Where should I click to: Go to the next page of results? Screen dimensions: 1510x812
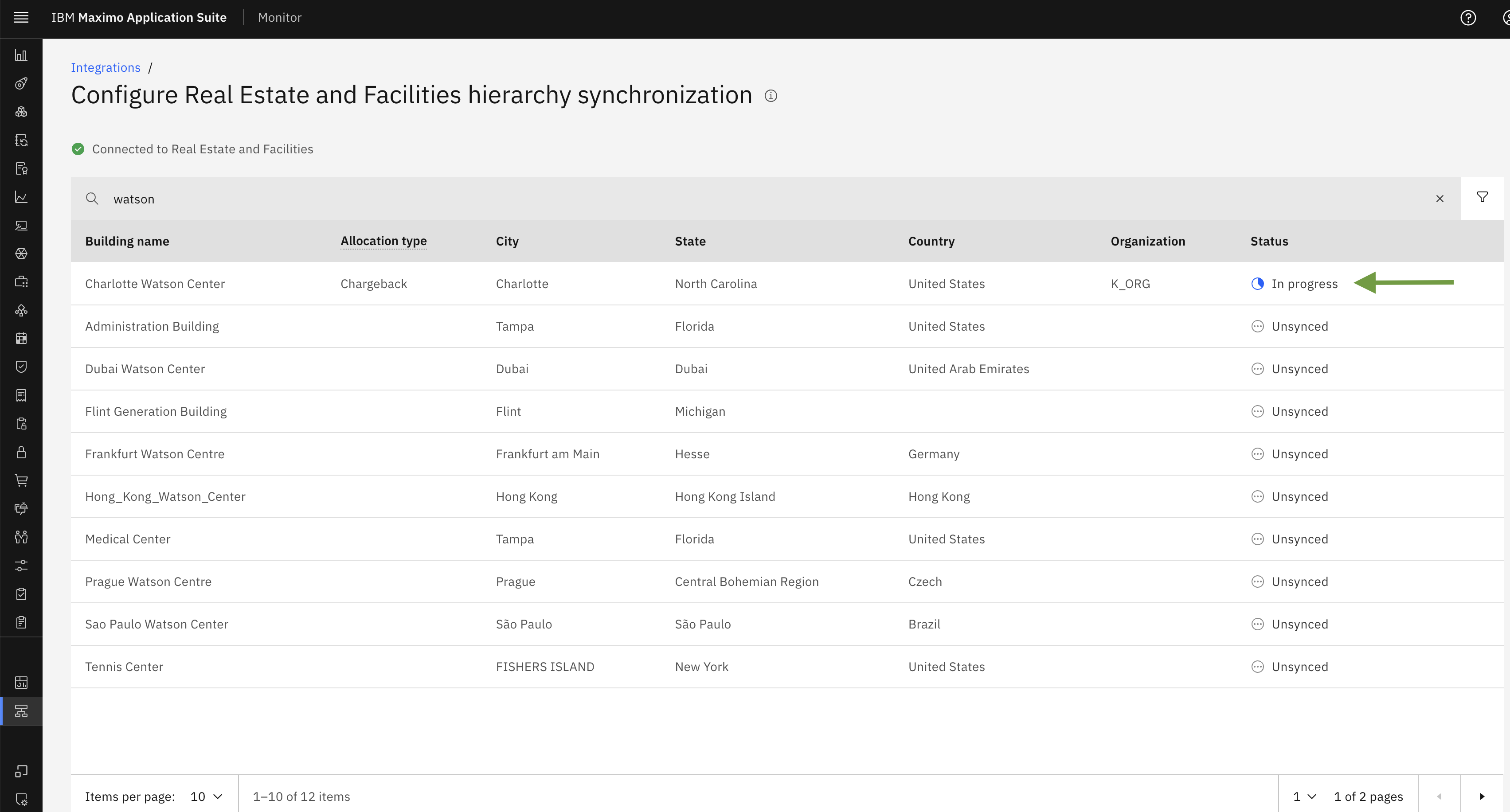coord(1482,796)
